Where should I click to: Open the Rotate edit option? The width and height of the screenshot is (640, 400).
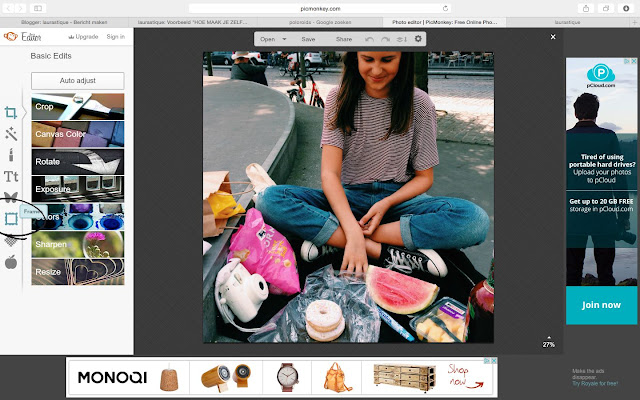pyautogui.click(x=78, y=162)
